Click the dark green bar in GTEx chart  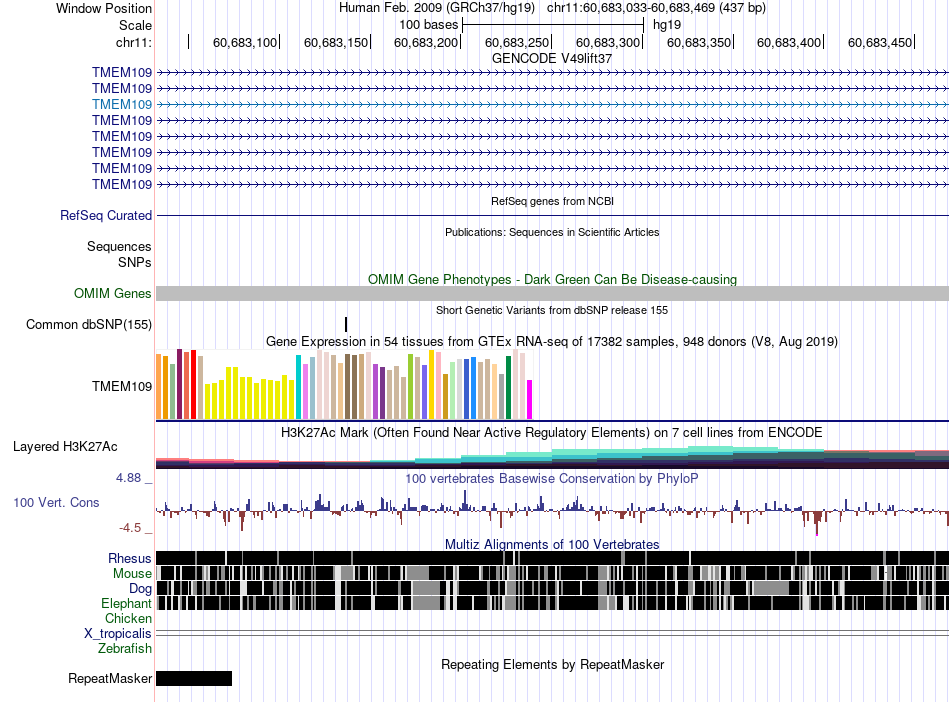point(509,387)
